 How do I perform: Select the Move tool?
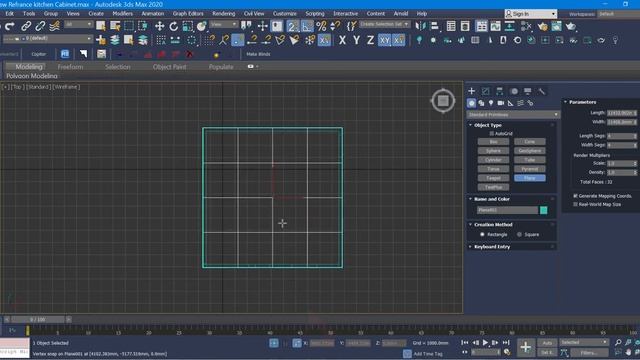pyautogui.click(x=159, y=26)
